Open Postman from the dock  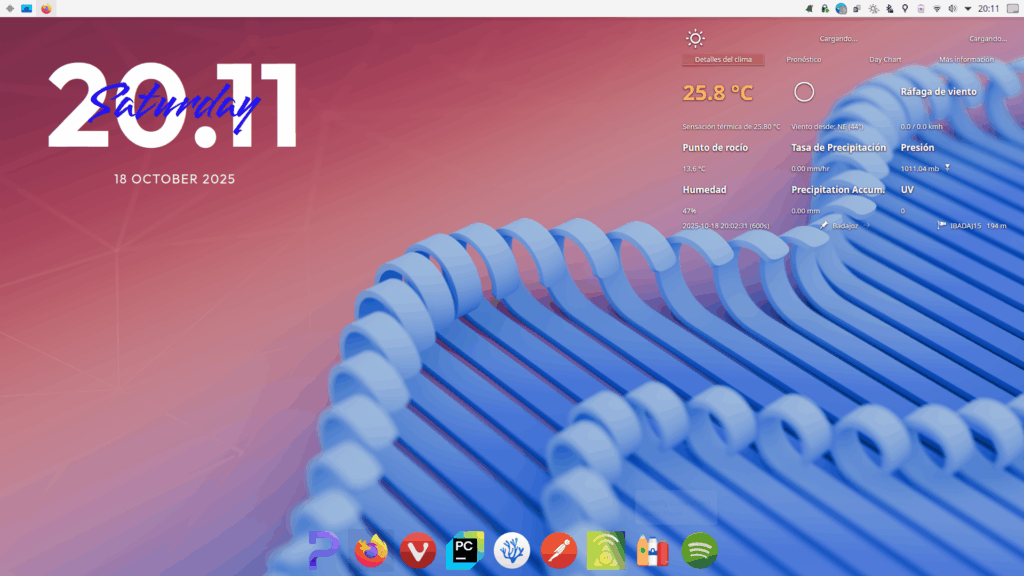coord(559,550)
